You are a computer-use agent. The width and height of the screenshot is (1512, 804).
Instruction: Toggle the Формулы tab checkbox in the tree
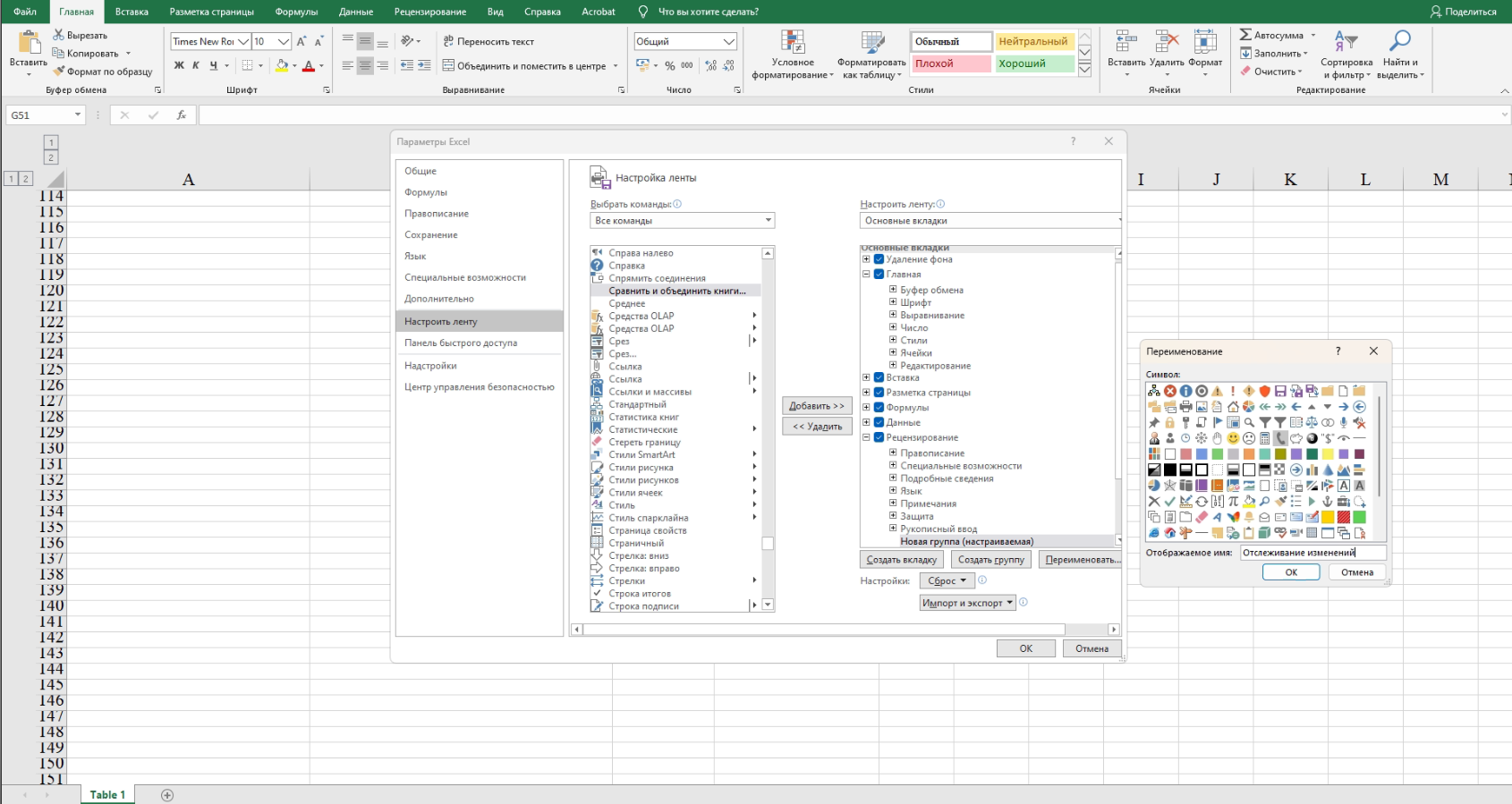pyautogui.click(x=879, y=408)
